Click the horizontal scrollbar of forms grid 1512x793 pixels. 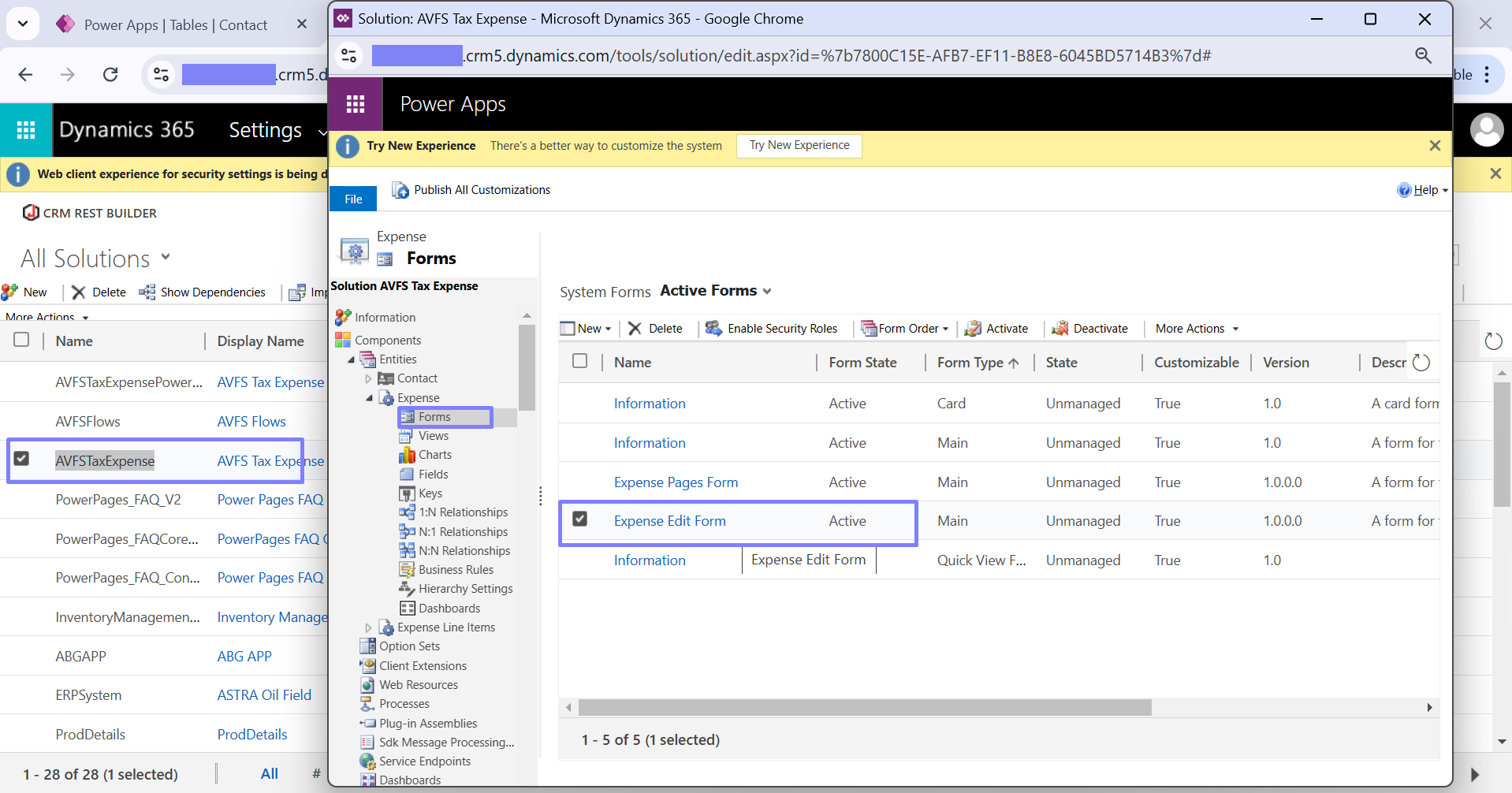pos(864,708)
